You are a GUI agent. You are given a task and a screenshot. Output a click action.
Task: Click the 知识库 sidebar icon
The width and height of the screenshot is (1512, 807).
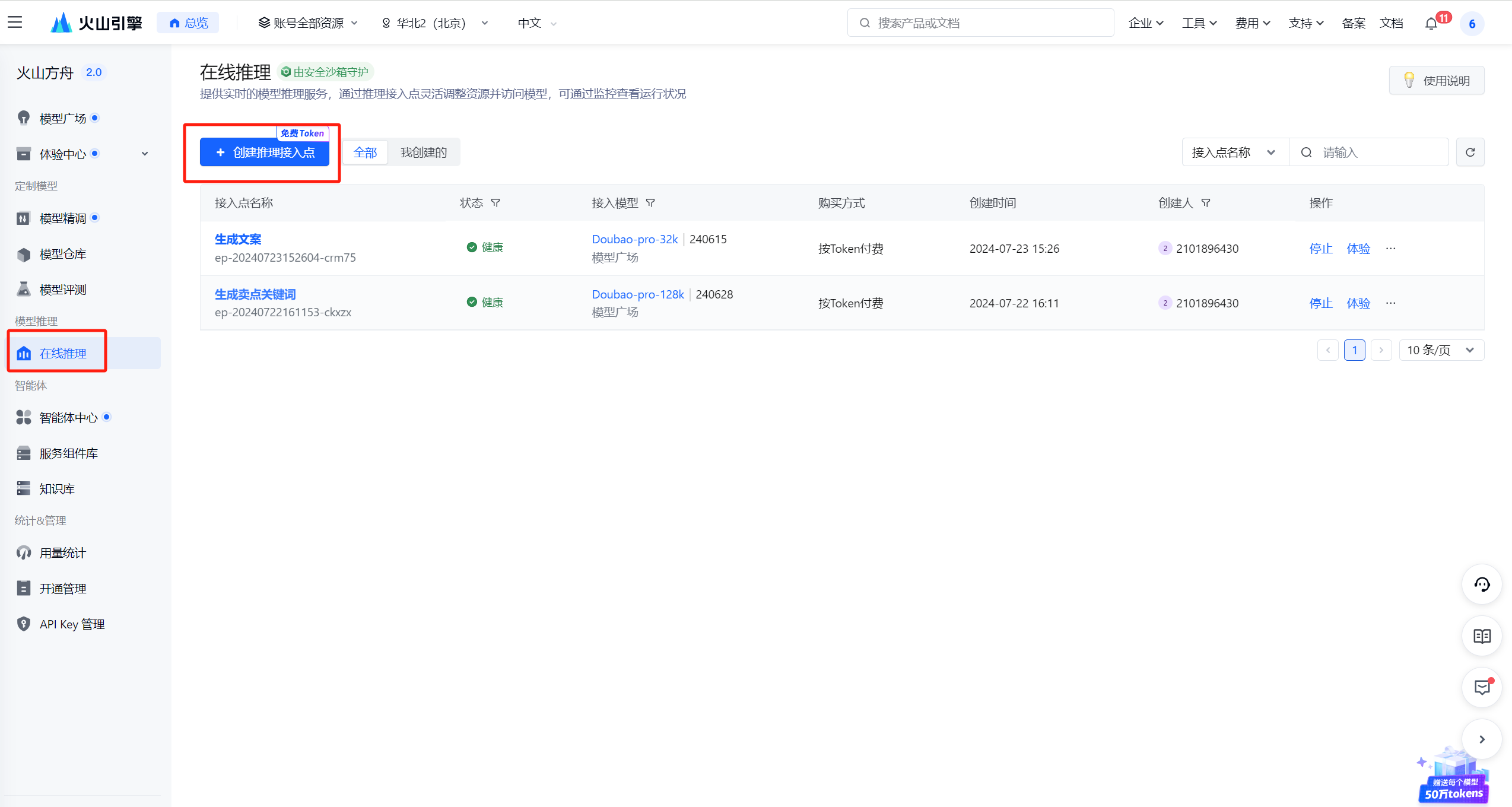[x=24, y=489]
